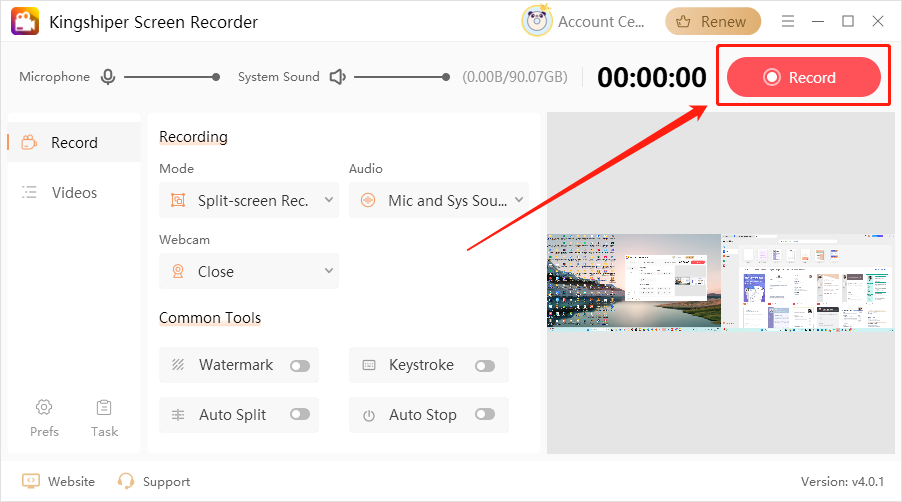
Task: Click the Support headset icon
Action: point(125,481)
